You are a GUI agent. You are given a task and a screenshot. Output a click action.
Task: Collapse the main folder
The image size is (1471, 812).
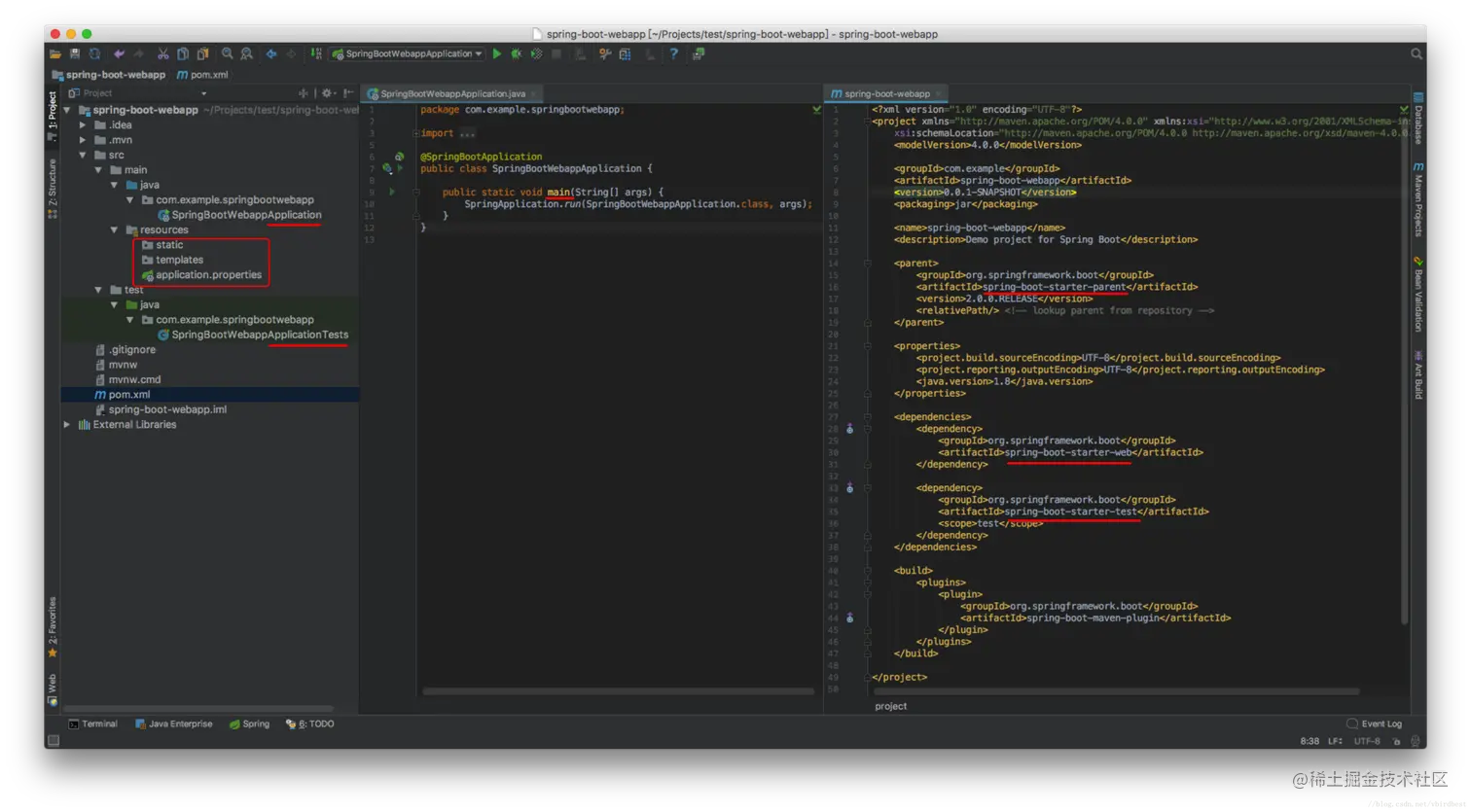pos(98,170)
